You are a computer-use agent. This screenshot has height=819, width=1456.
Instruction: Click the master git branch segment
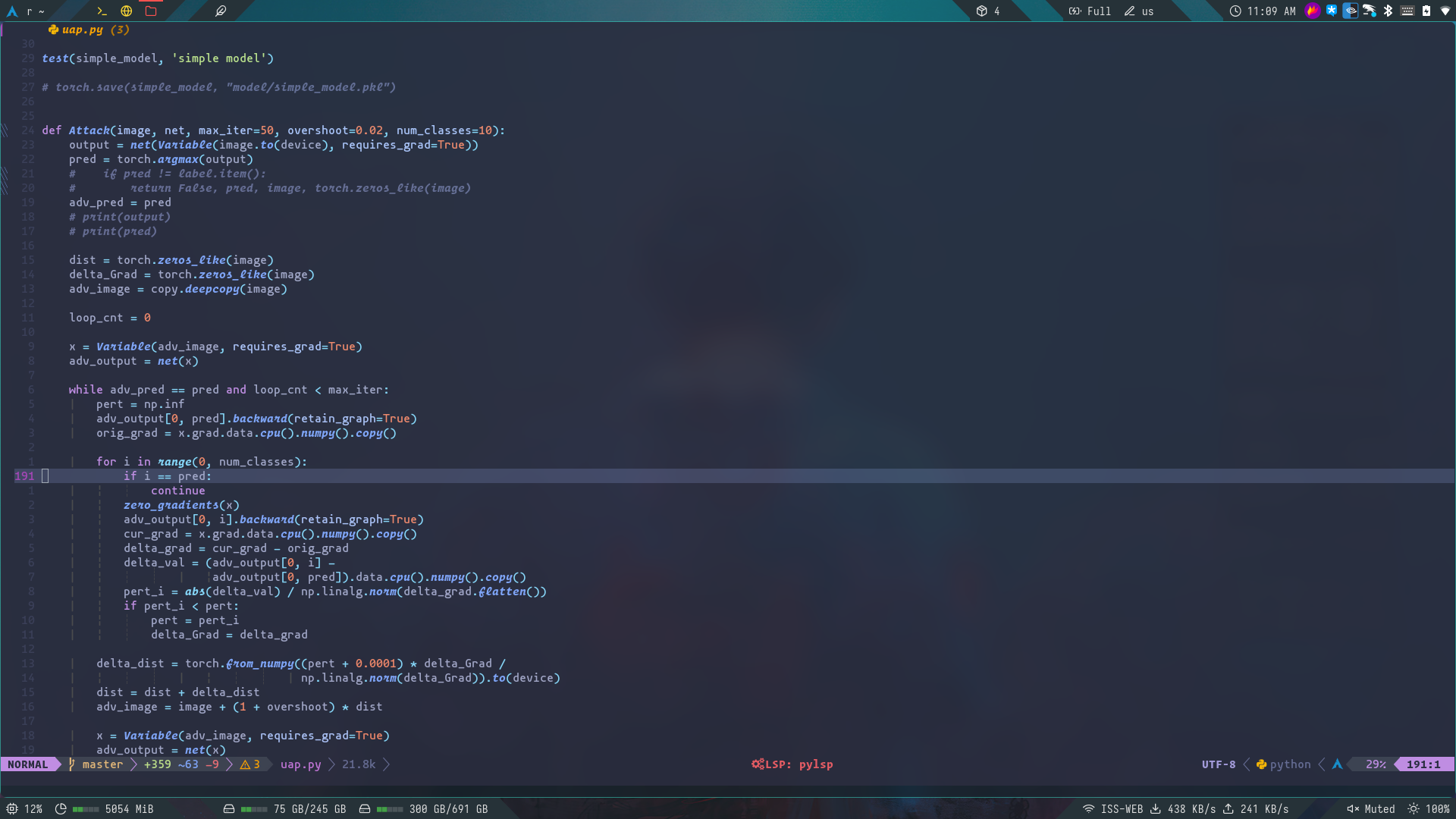click(102, 764)
